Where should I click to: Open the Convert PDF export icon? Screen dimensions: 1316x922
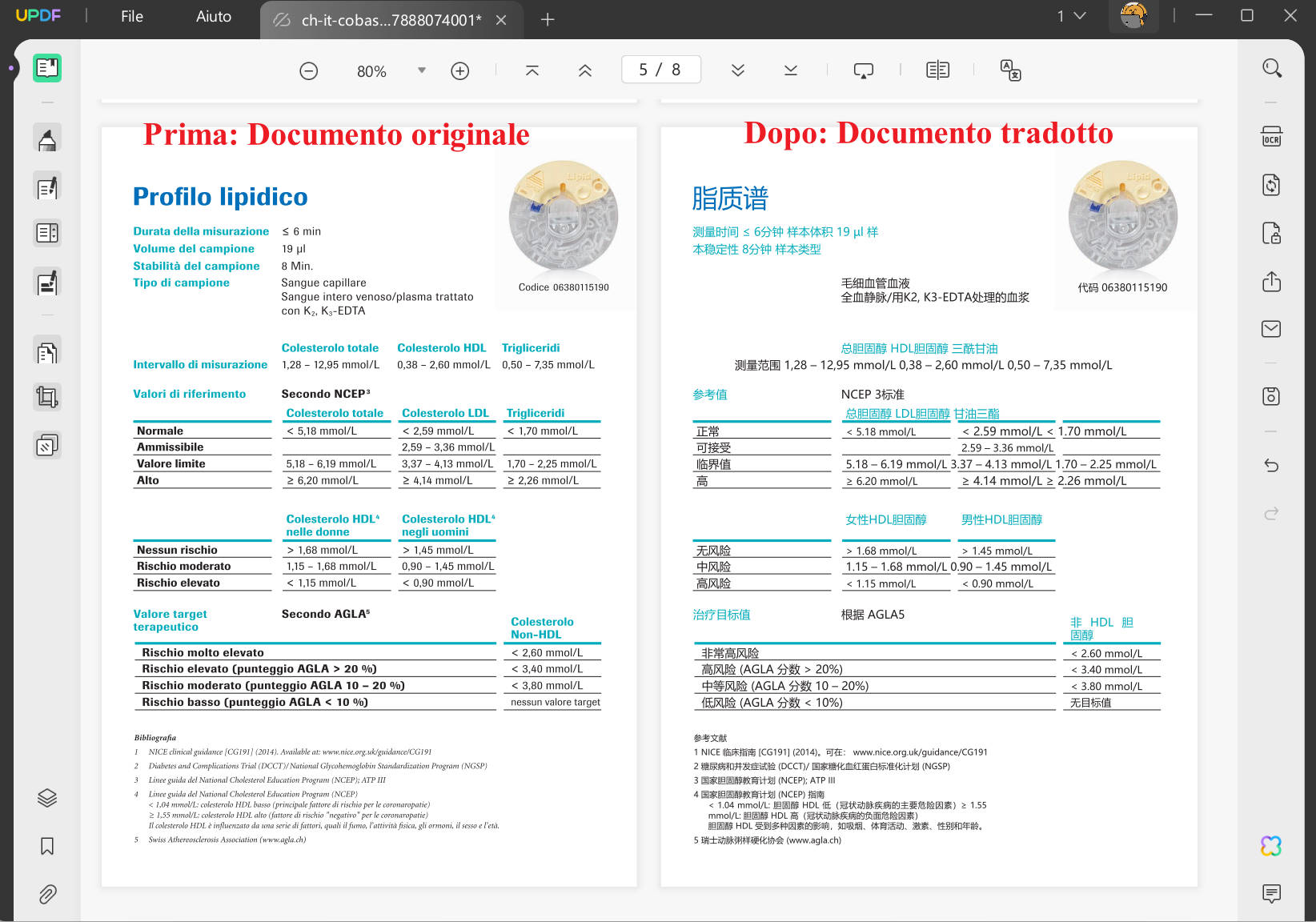point(1271,185)
